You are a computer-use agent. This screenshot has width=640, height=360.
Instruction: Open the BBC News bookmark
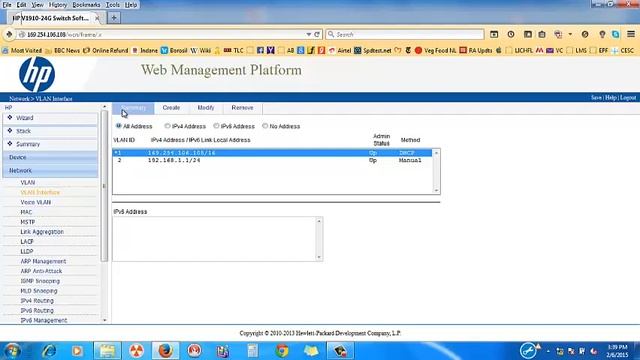(62, 51)
